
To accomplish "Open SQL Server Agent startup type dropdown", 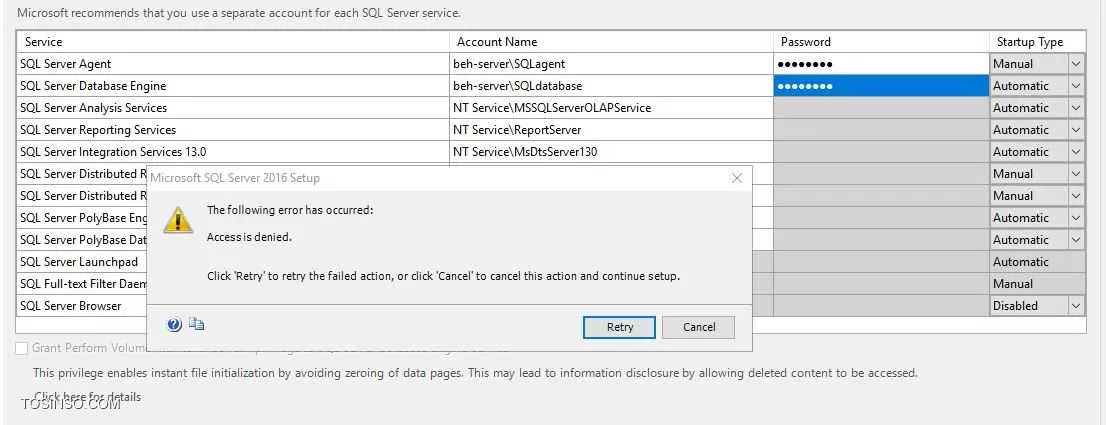I will tap(1076, 63).
